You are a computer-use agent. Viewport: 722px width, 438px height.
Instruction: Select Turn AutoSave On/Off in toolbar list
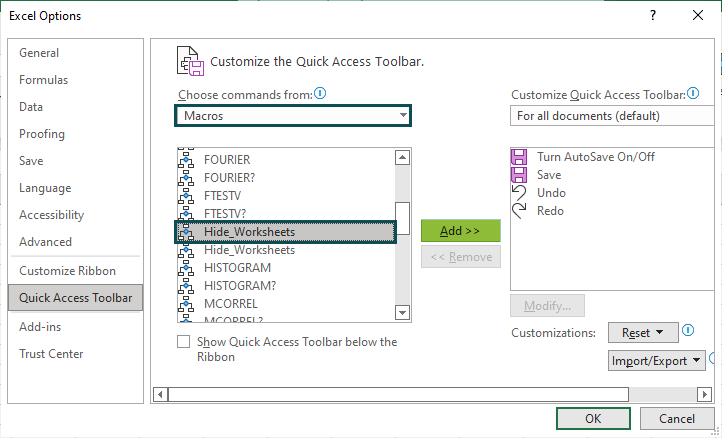point(612,157)
